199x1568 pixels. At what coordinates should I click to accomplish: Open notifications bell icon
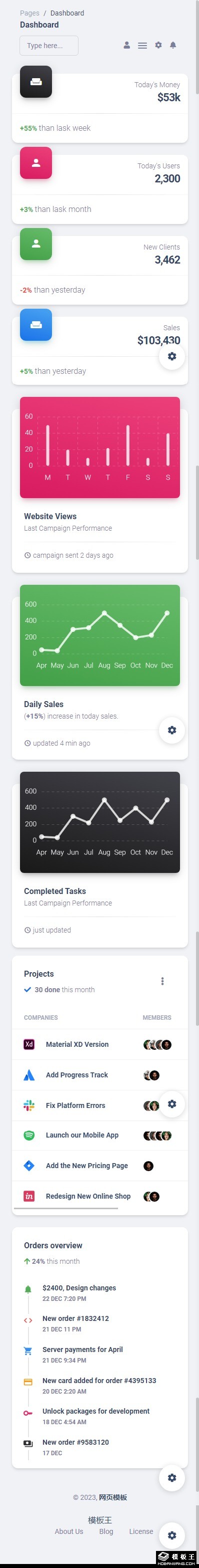173,45
